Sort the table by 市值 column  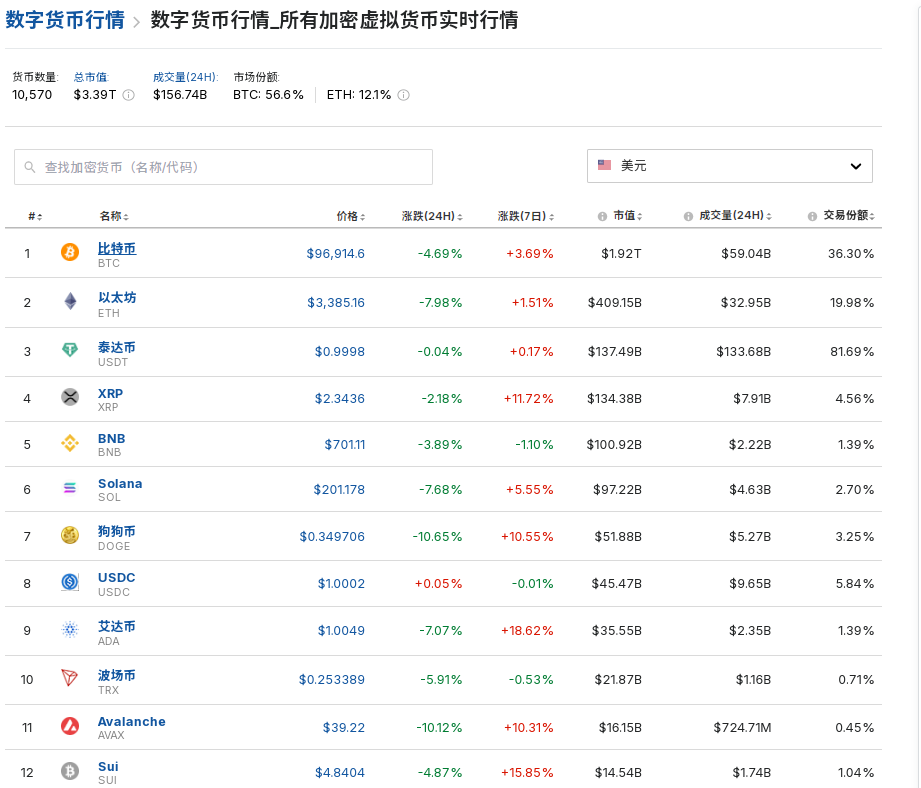pos(626,214)
